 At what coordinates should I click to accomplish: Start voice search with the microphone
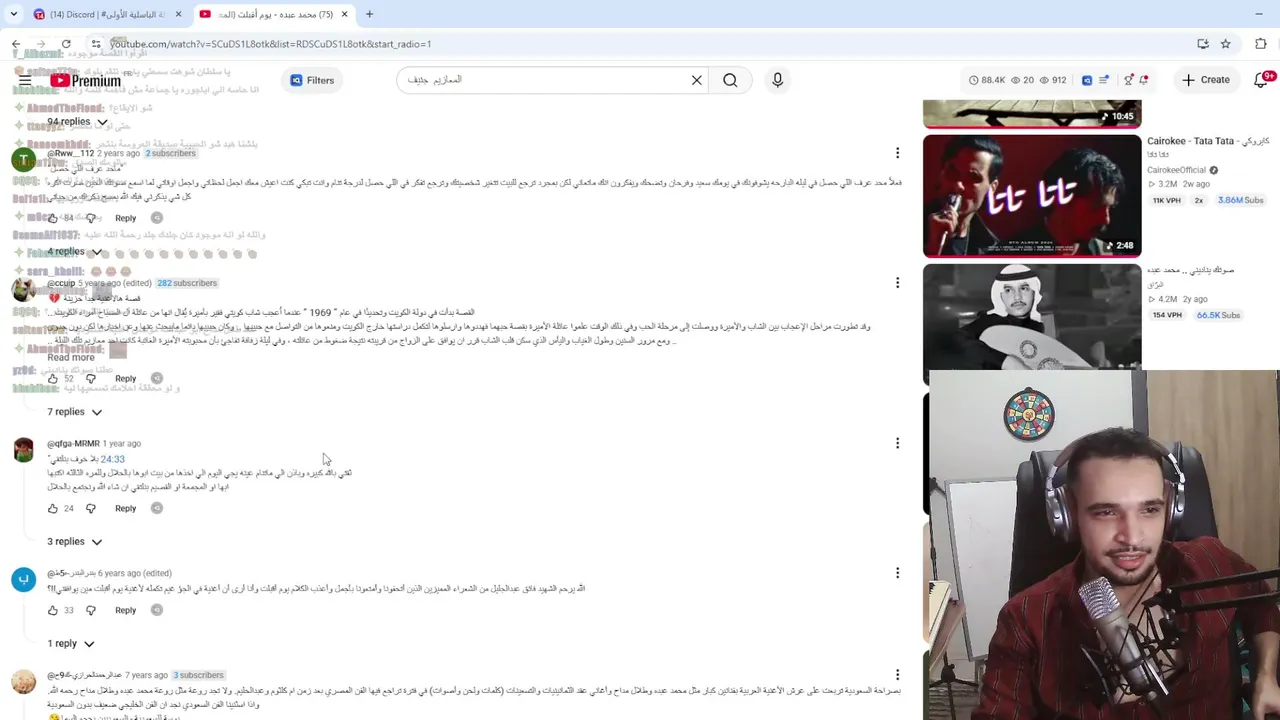pyautogui.click(x=777, y=80)
